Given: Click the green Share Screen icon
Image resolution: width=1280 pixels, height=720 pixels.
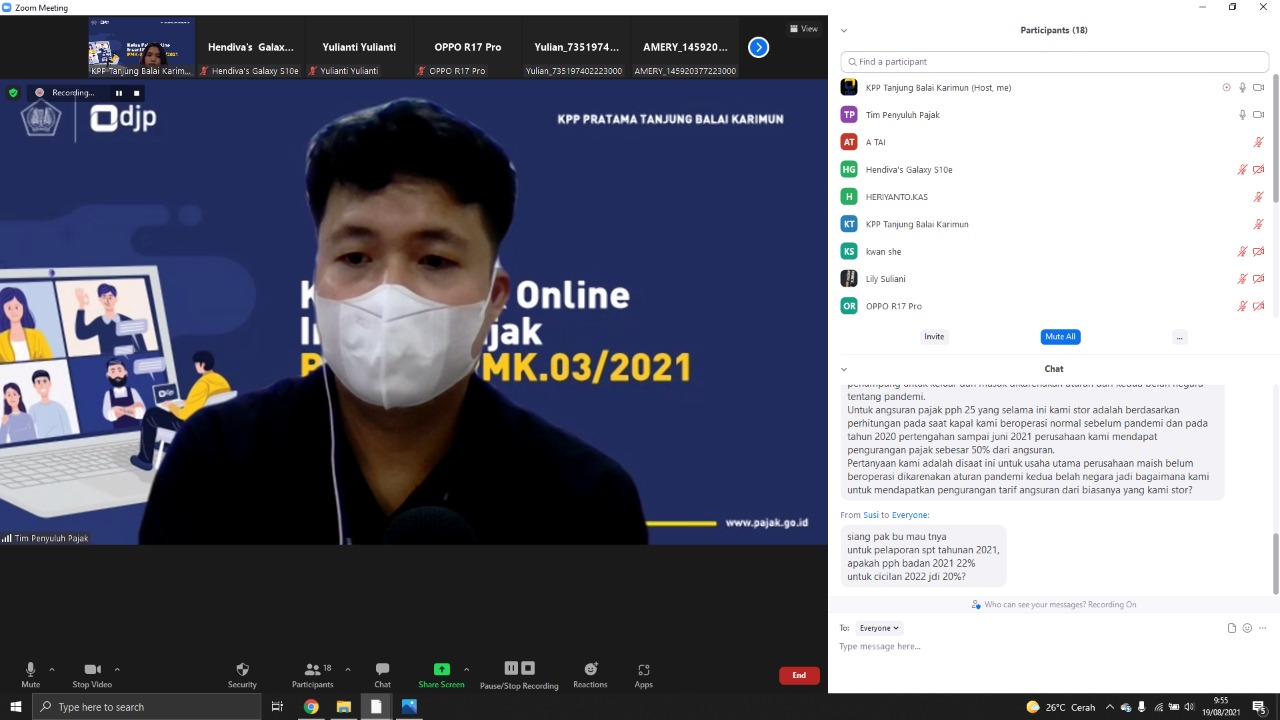Looking at the screenshot, I should click(441, 669).
